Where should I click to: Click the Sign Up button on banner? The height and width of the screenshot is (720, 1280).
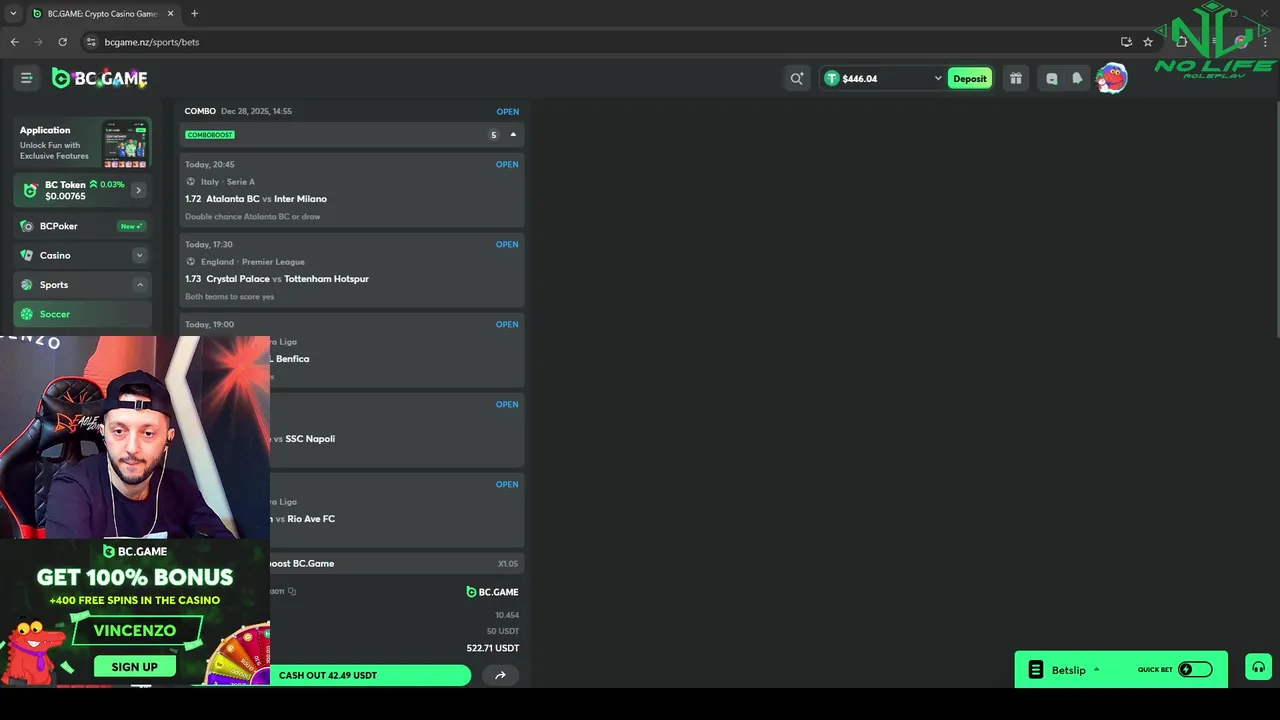[135, 667]
